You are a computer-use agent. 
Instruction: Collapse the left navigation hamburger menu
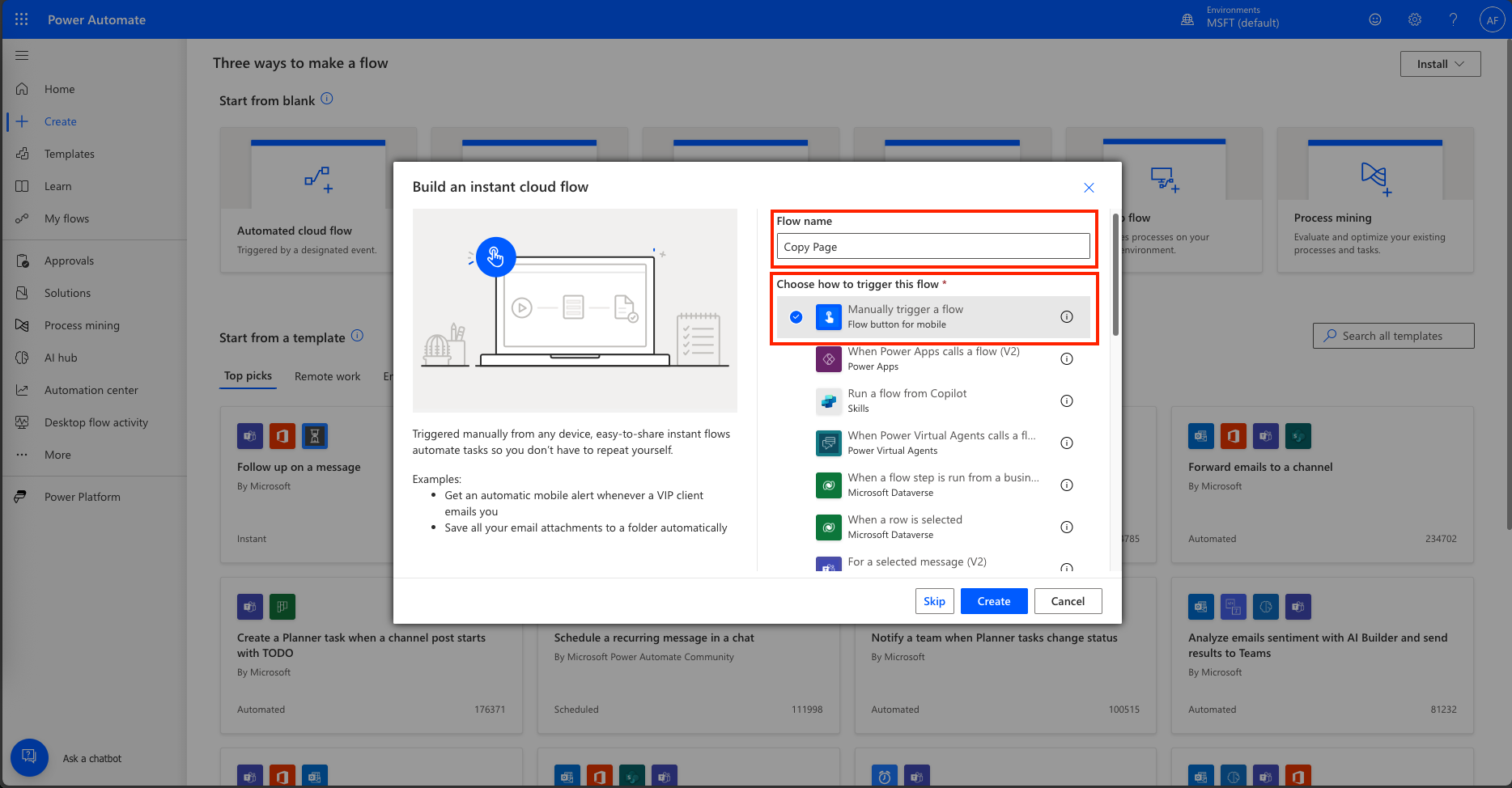pyautogui.click(x=22, y=55)
